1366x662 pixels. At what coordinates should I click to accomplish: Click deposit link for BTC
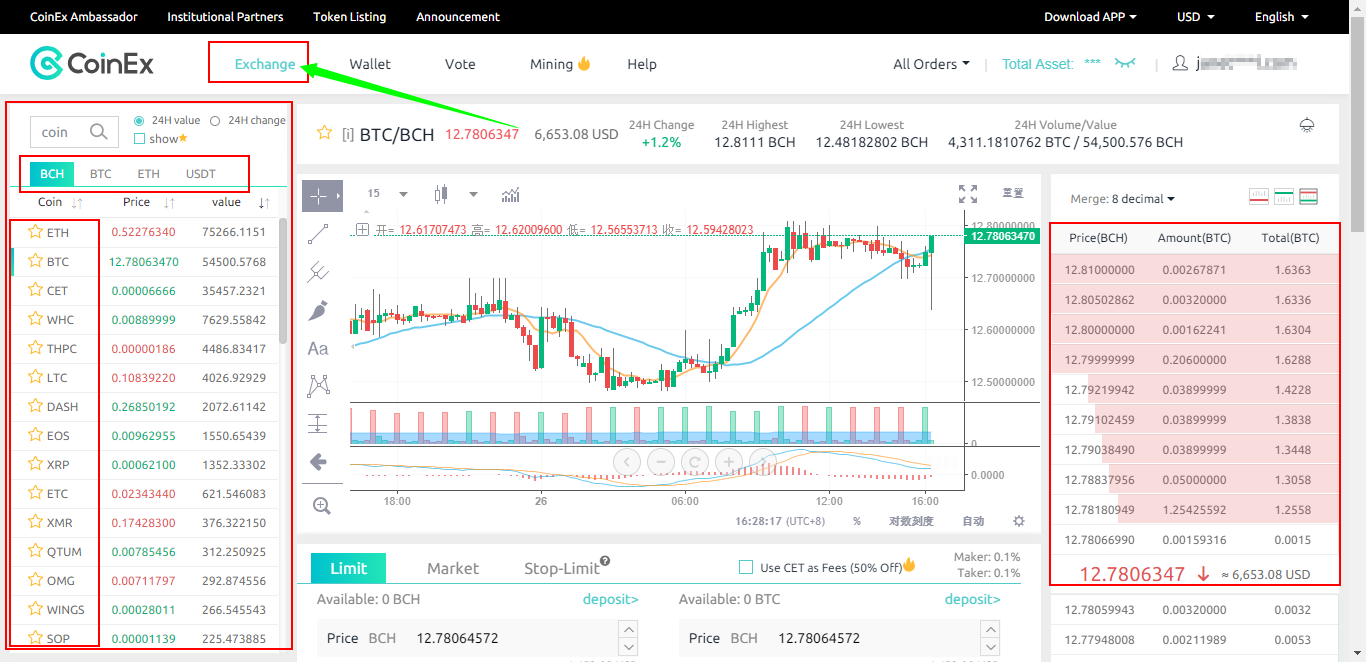pos(973,599)
